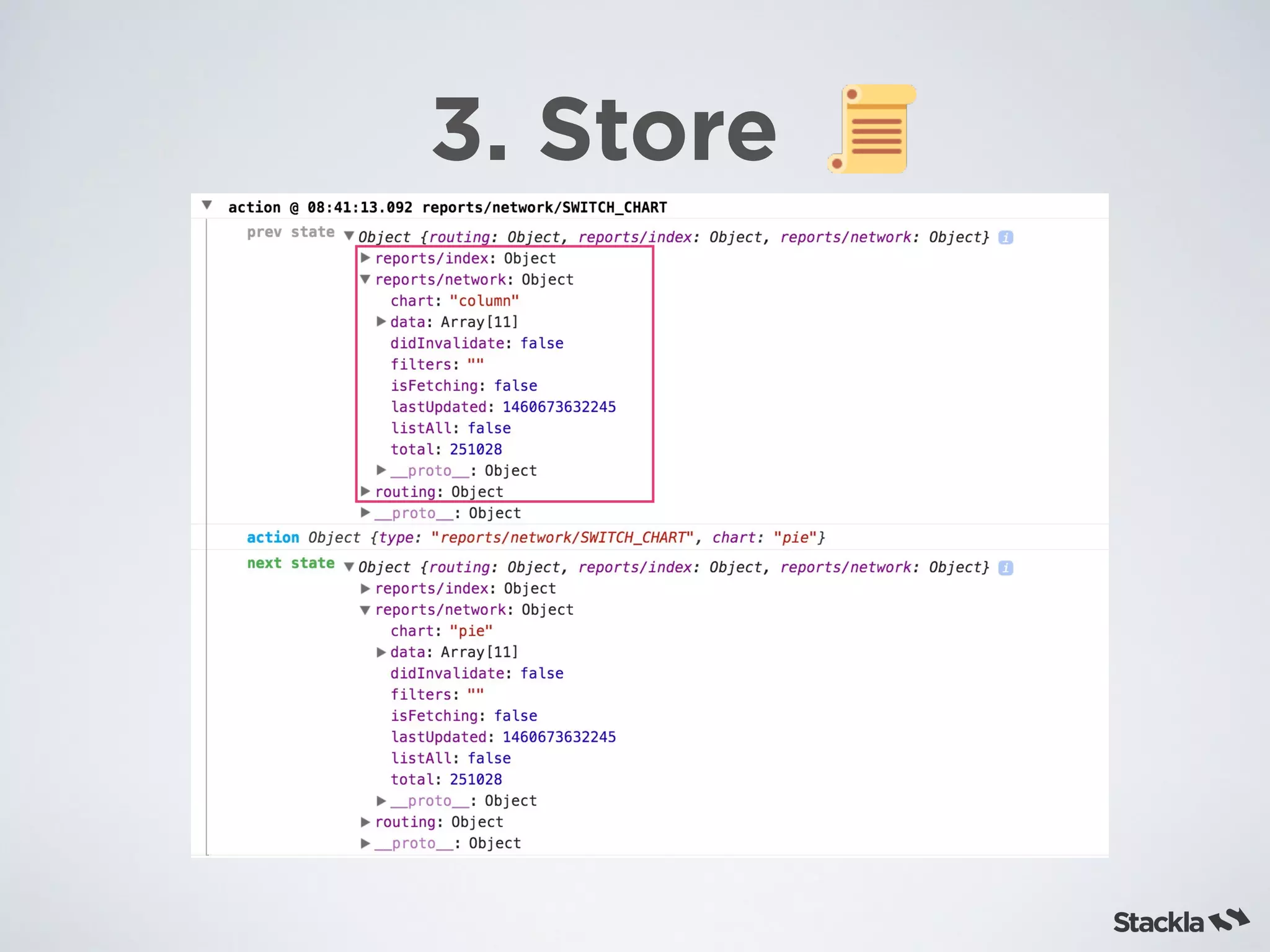Expand the top-level __proto__ in next state
The image size is (1270, 952).
pos(365,843)
